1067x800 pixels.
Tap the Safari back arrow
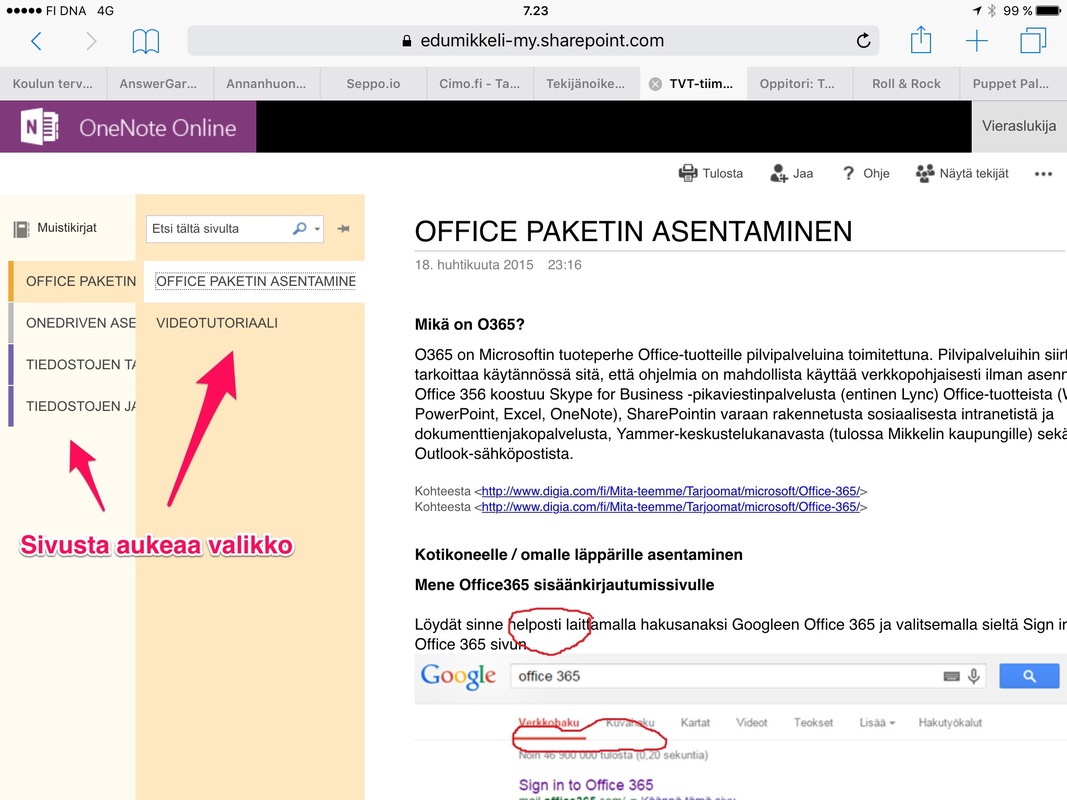[x=37, y=41]
